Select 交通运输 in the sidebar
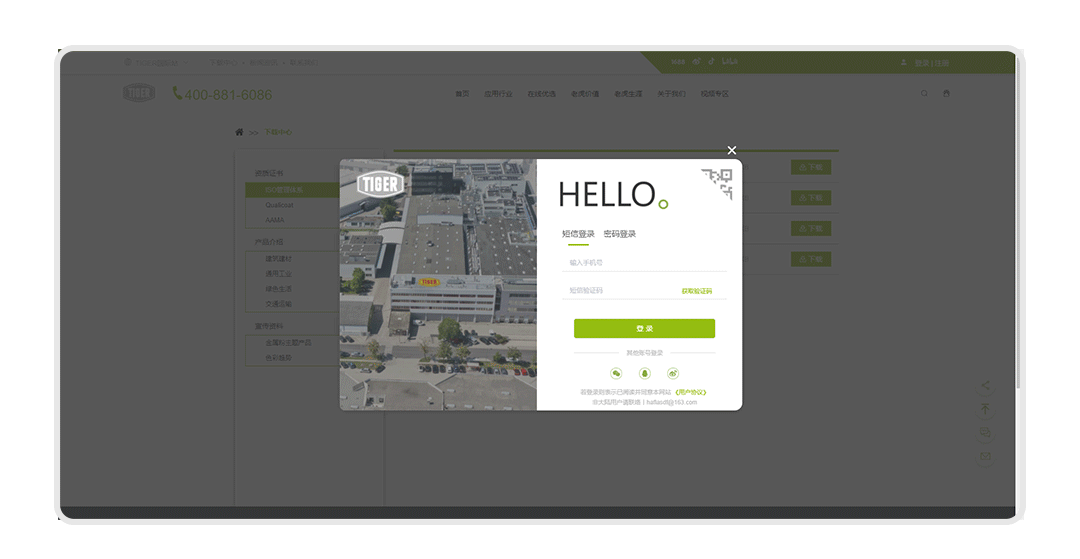 (x=278, y=304)
